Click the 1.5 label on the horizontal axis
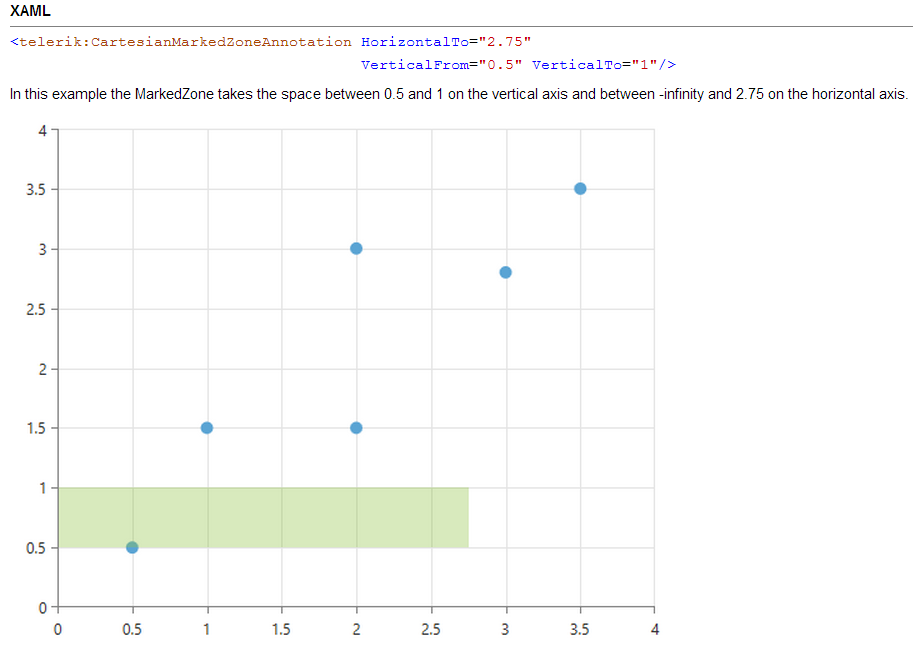 pyautogui.click(x=282, y=629)
